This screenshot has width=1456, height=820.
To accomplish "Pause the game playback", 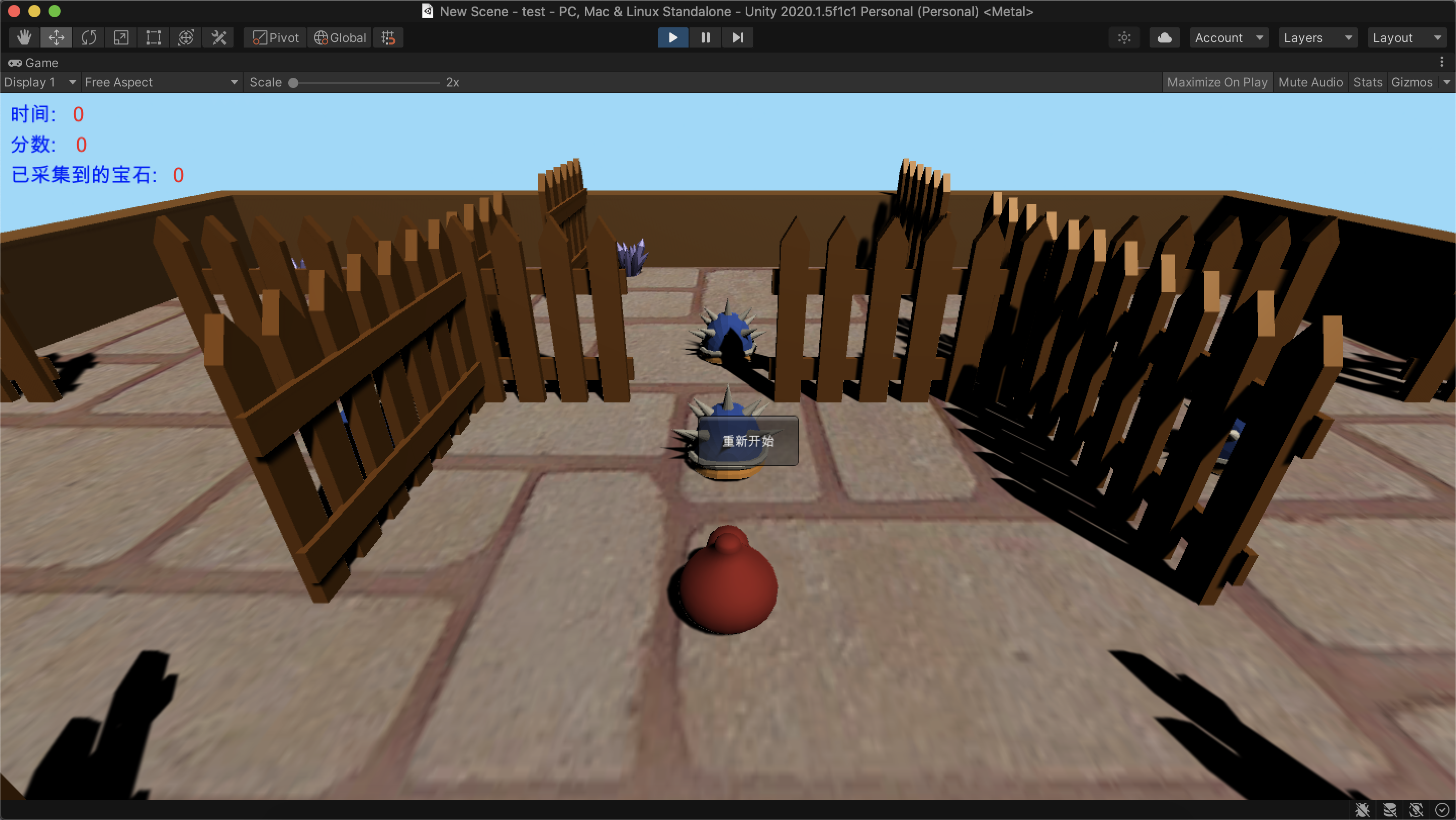I will click(x=705, y=37).
